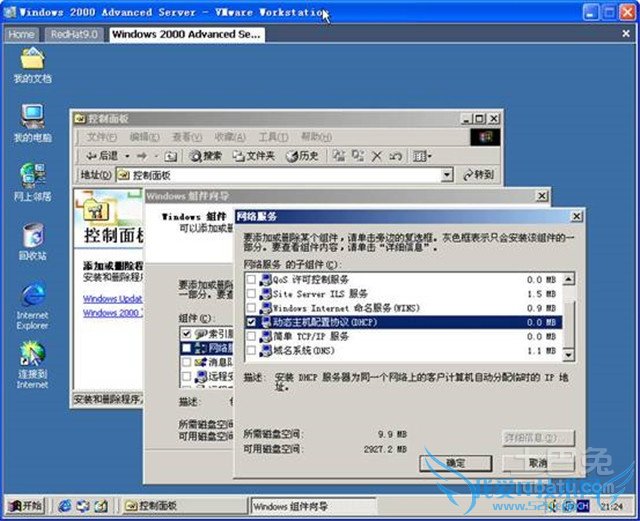Screen dimensions: 640x521
Task: Select the Network Neighborhood desktop icon
Action: pos(32,183)
